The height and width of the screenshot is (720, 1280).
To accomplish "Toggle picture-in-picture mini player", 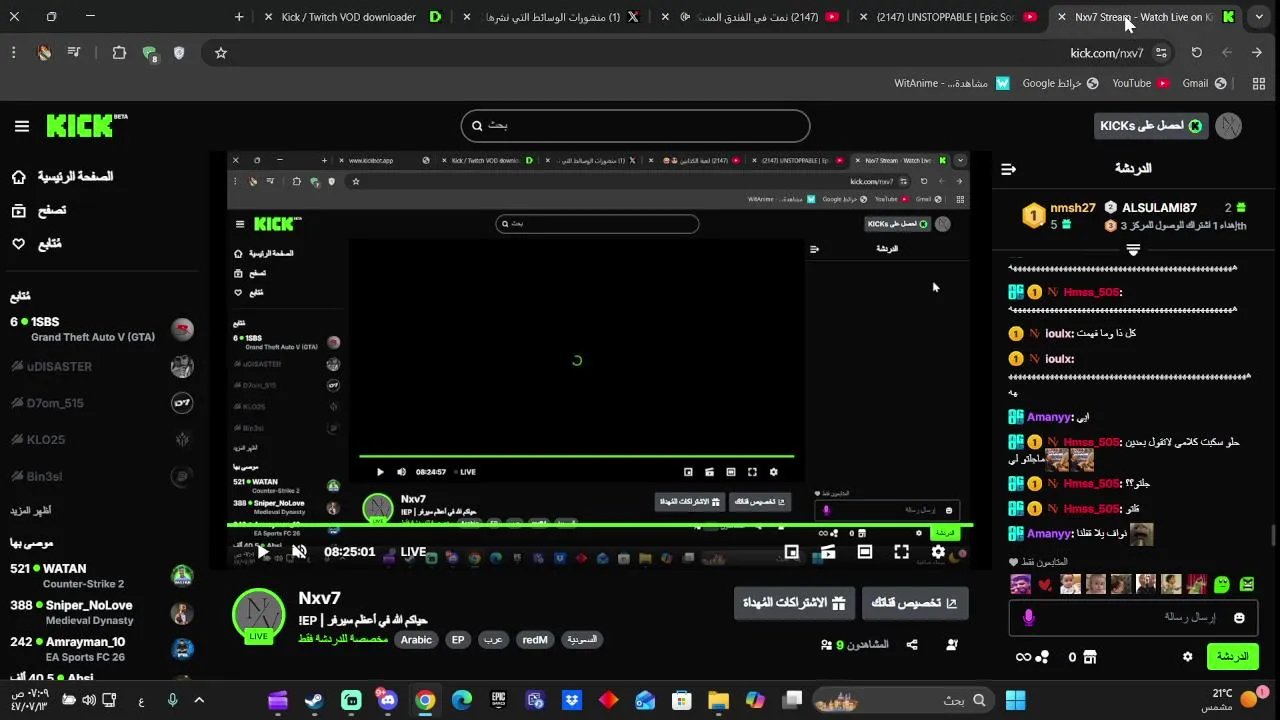I will [792, 552].
